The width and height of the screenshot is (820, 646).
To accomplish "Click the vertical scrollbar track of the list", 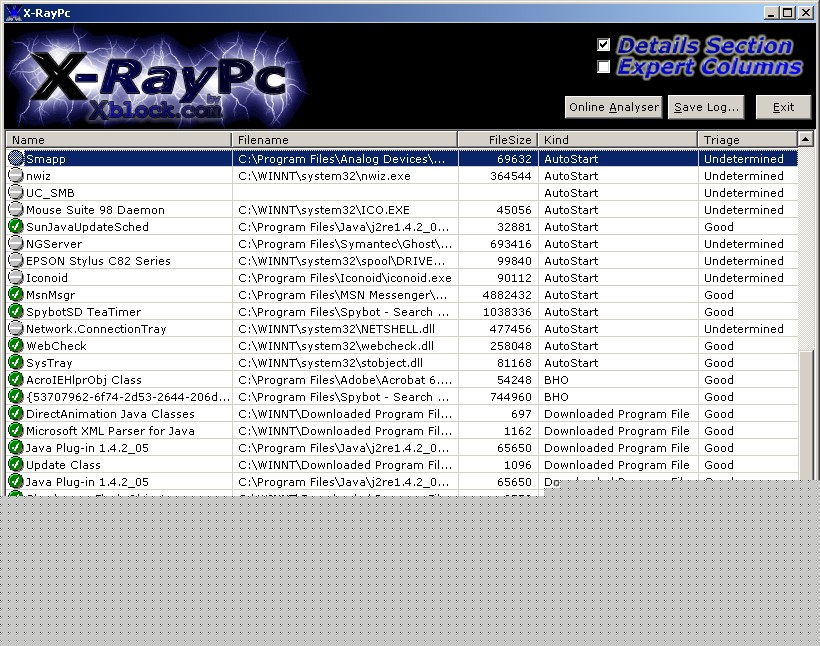I will point(805,248).
